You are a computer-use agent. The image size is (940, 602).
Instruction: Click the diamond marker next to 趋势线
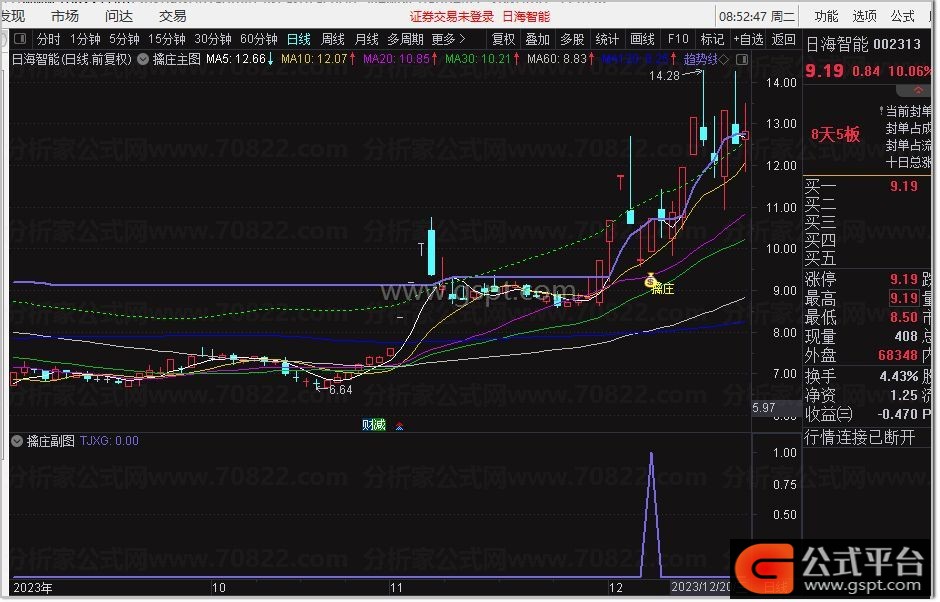click(725, 59)
